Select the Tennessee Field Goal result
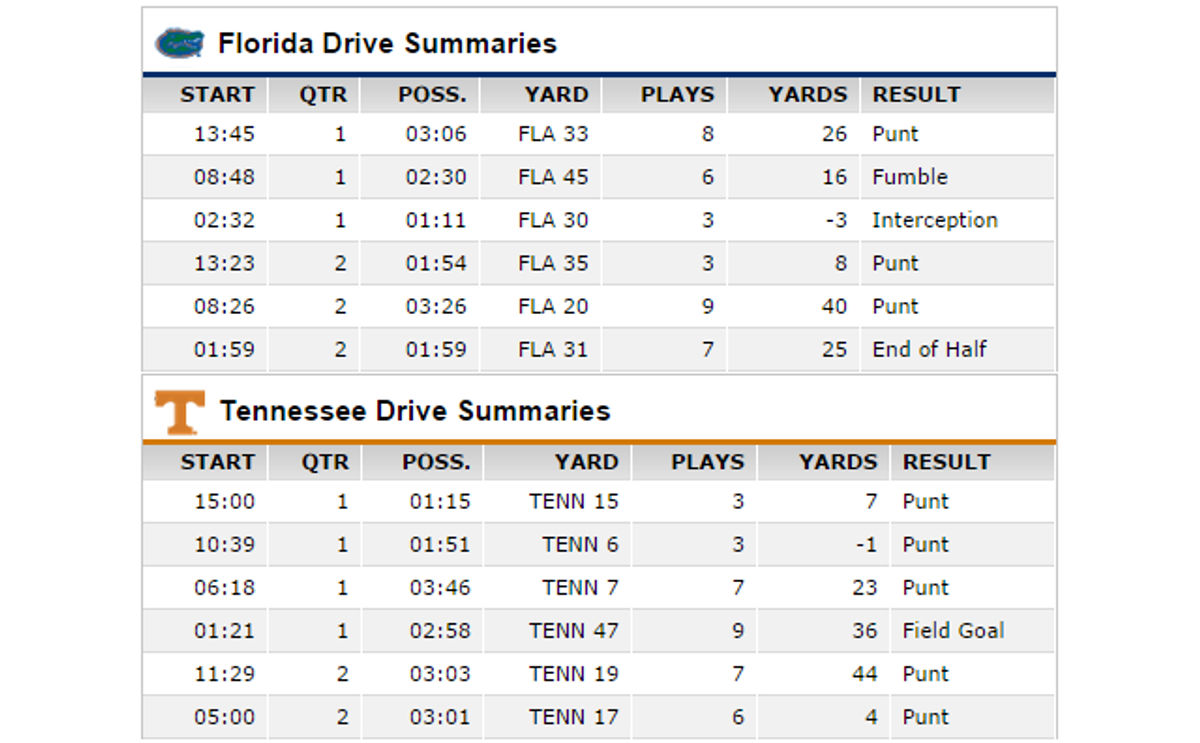The width and height of the screenshot is (1200, 743). tap(953, 631)
